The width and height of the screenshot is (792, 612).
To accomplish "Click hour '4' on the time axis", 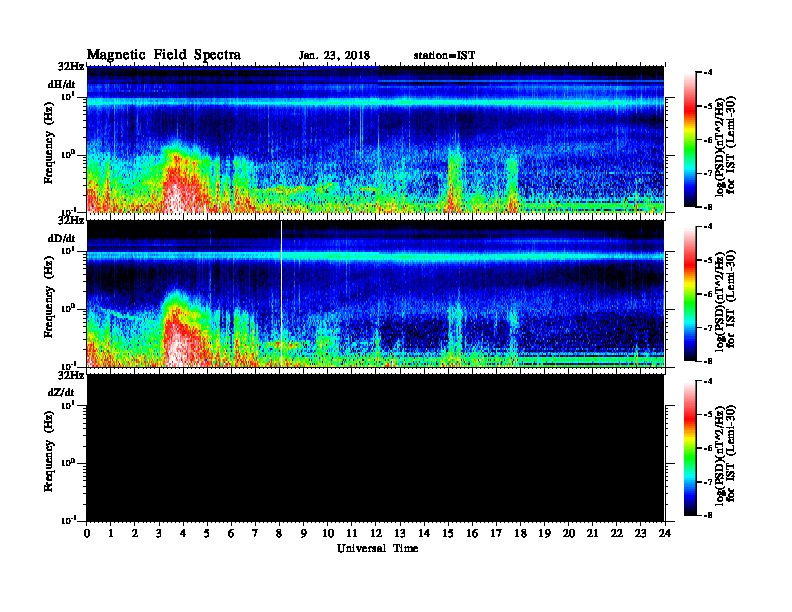I will tap(183, 534).
